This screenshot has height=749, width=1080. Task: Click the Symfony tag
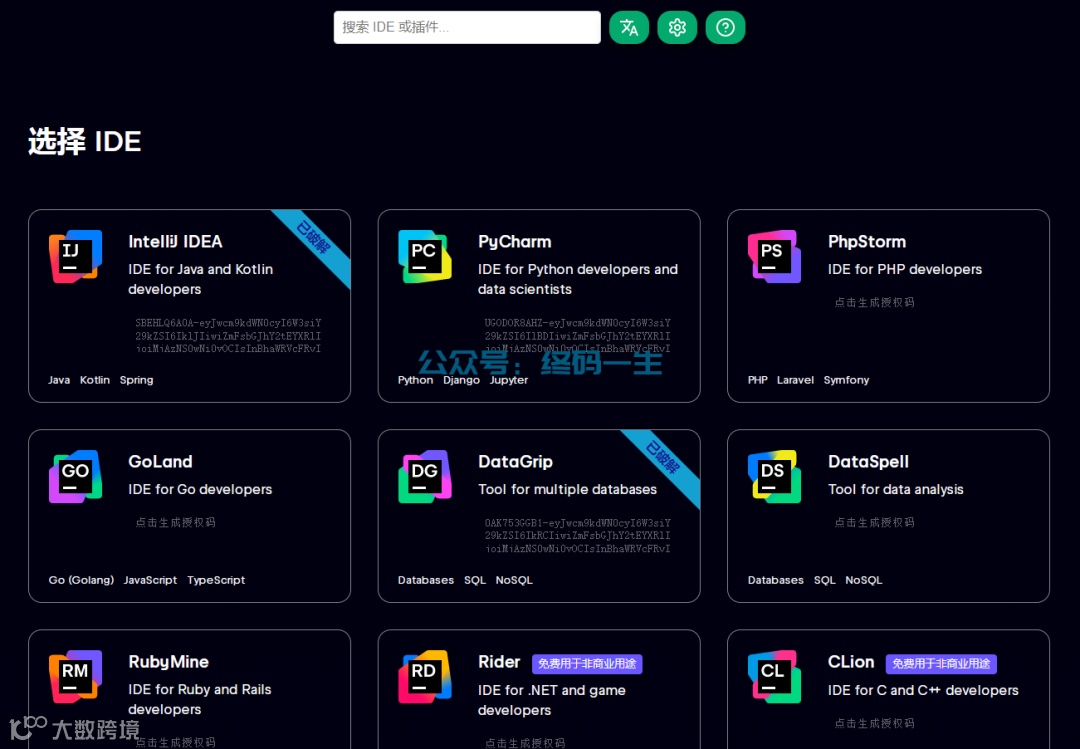(847, 380)
